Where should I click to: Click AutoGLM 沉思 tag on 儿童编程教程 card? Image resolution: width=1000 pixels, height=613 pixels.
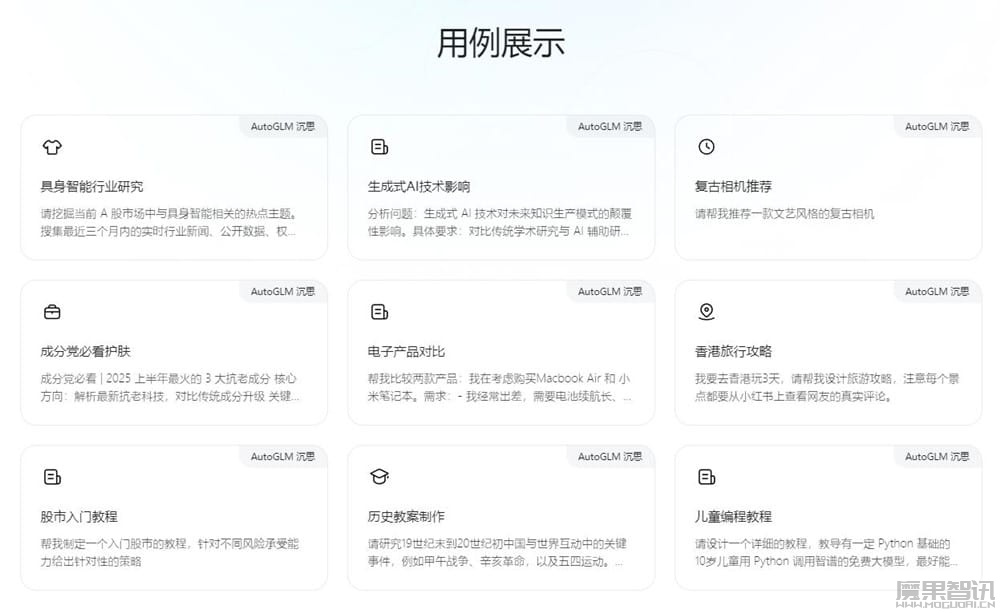(937, 457)
